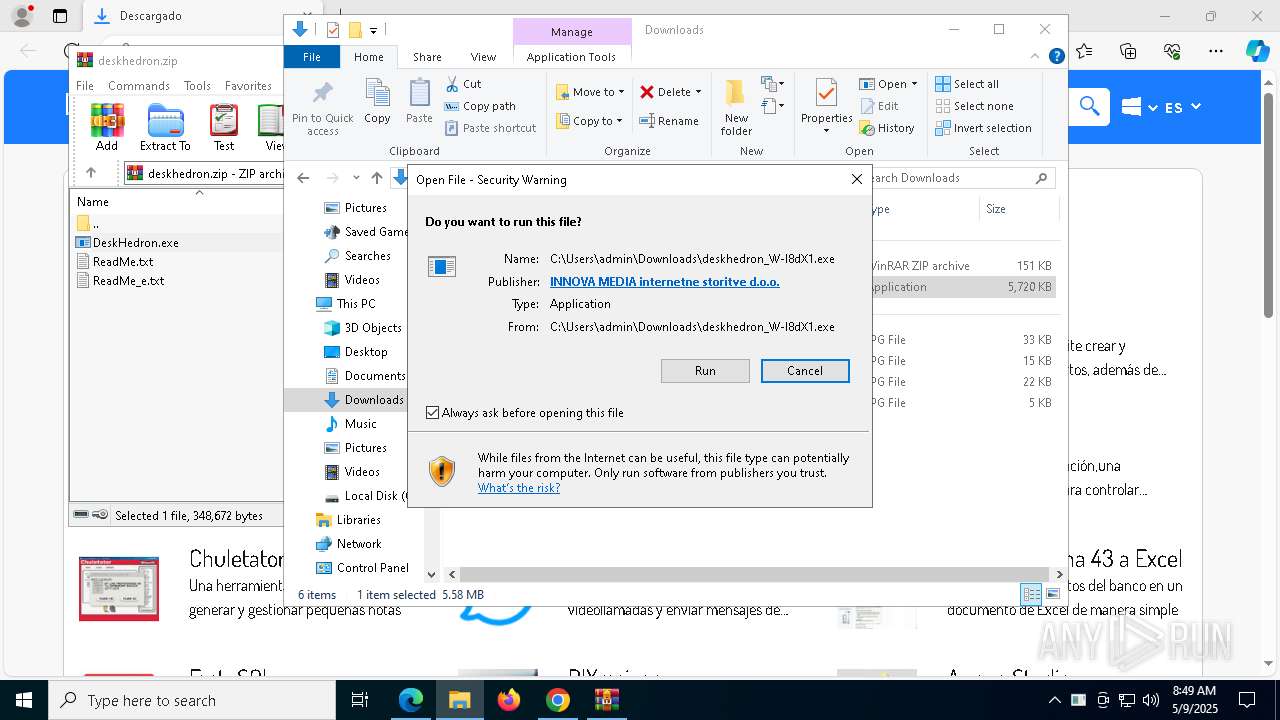Open the File tab in Explorer
The image size is (1280, 720).
coord(312,57)
